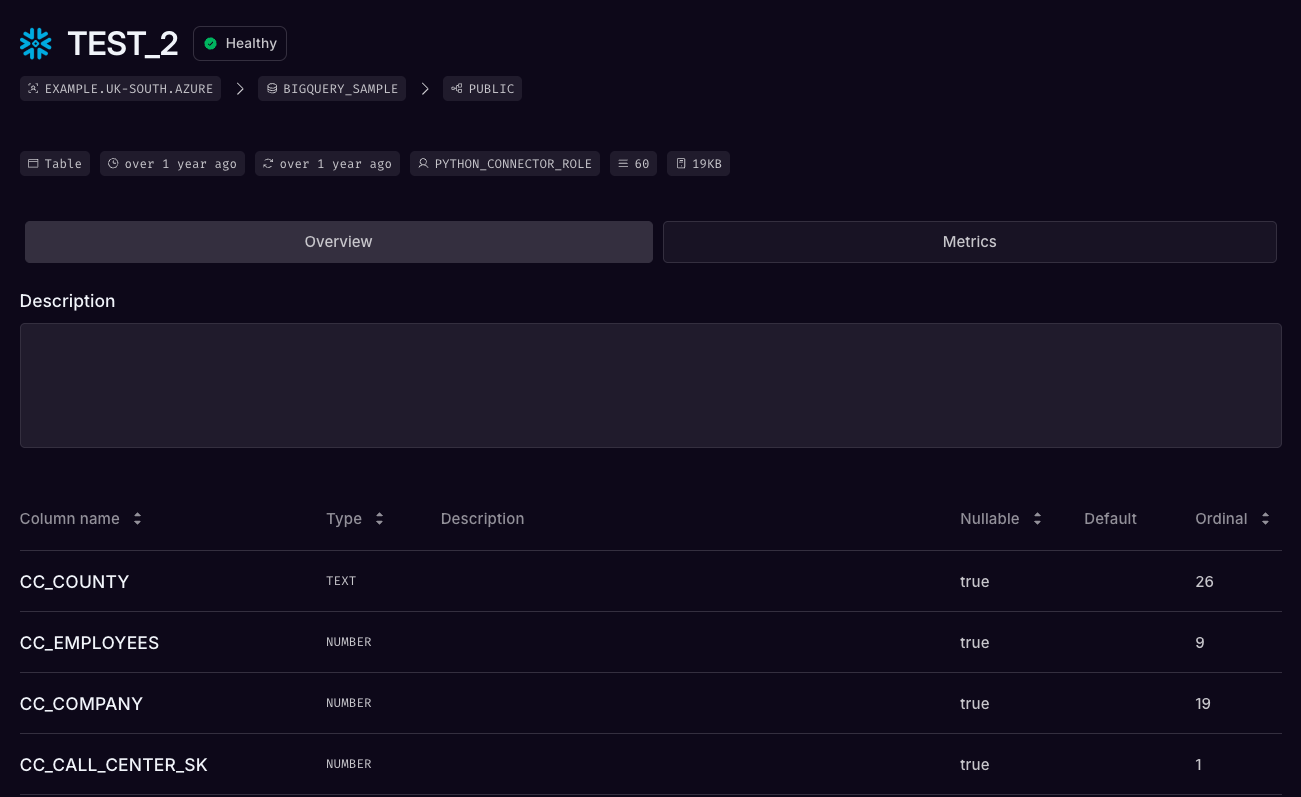1301x797 pixels.
Task: Click the database icon on BIGQUERY_SAMPLE breadcrumb
Action: click(271, 88)
